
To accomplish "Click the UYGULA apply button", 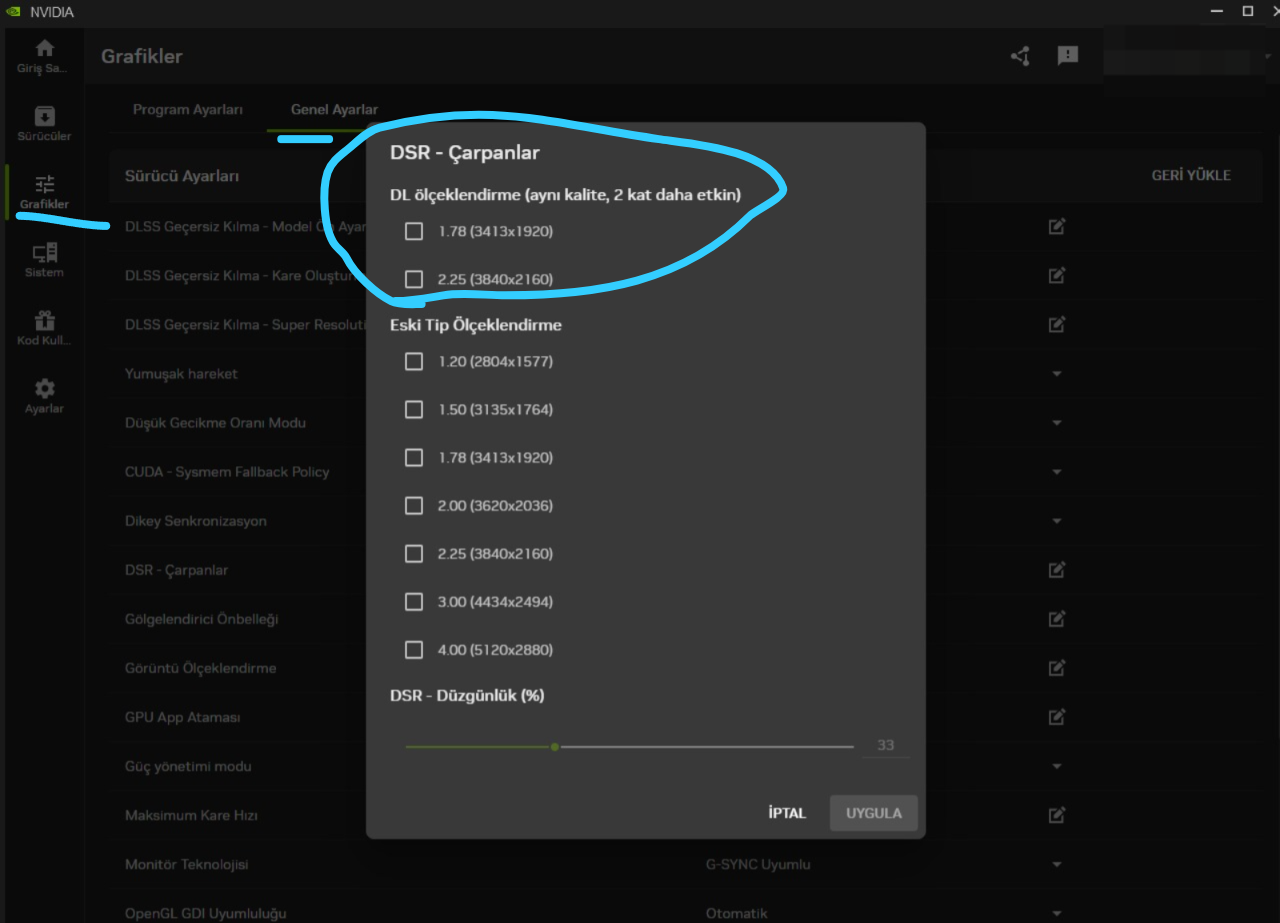I will [x=874, y=813].
